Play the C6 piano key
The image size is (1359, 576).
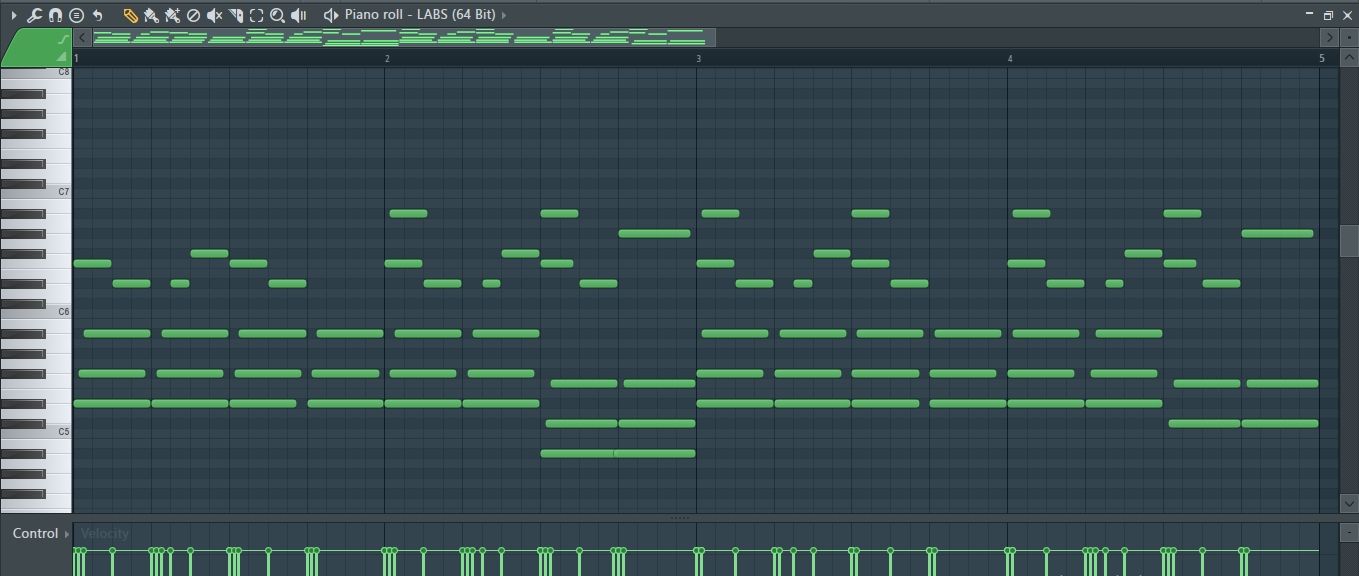click(x=36, y=312)
